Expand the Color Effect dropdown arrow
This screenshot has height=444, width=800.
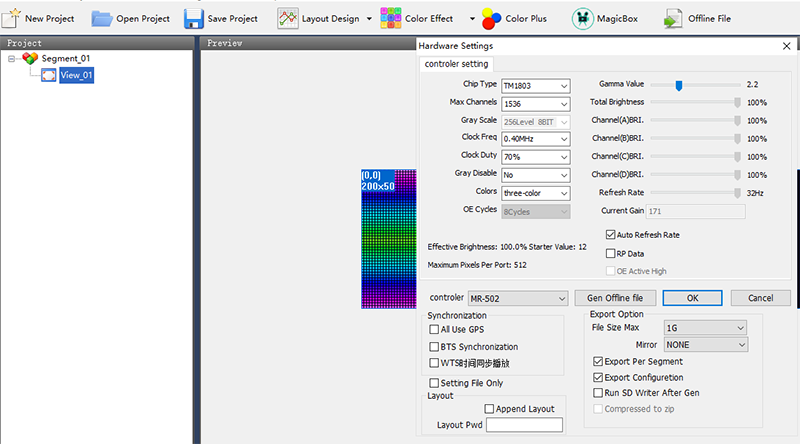tap(472, 19)
